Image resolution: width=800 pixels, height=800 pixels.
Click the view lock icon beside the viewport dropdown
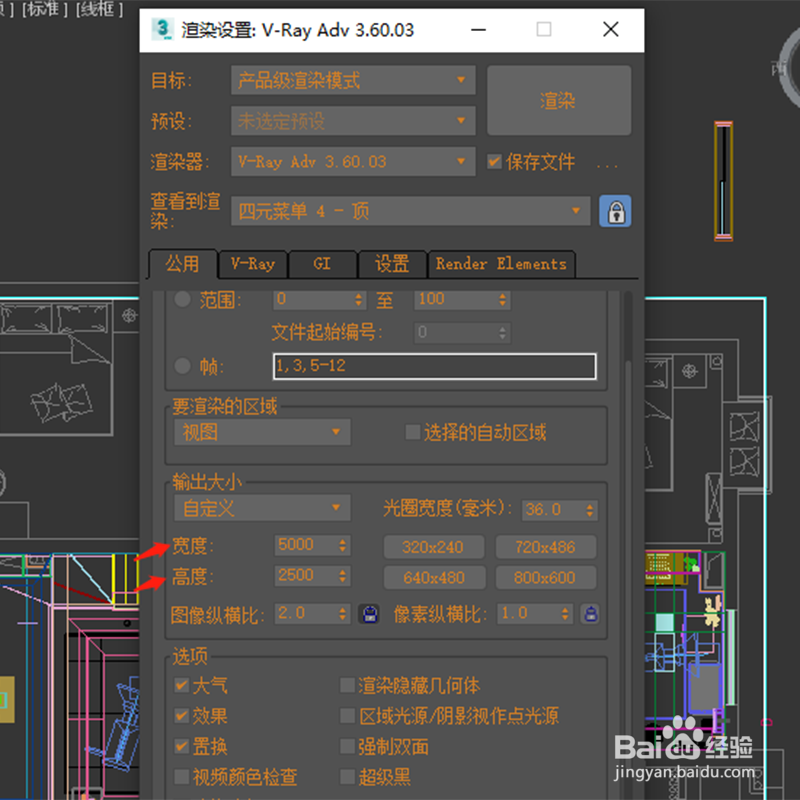[615, 211]
